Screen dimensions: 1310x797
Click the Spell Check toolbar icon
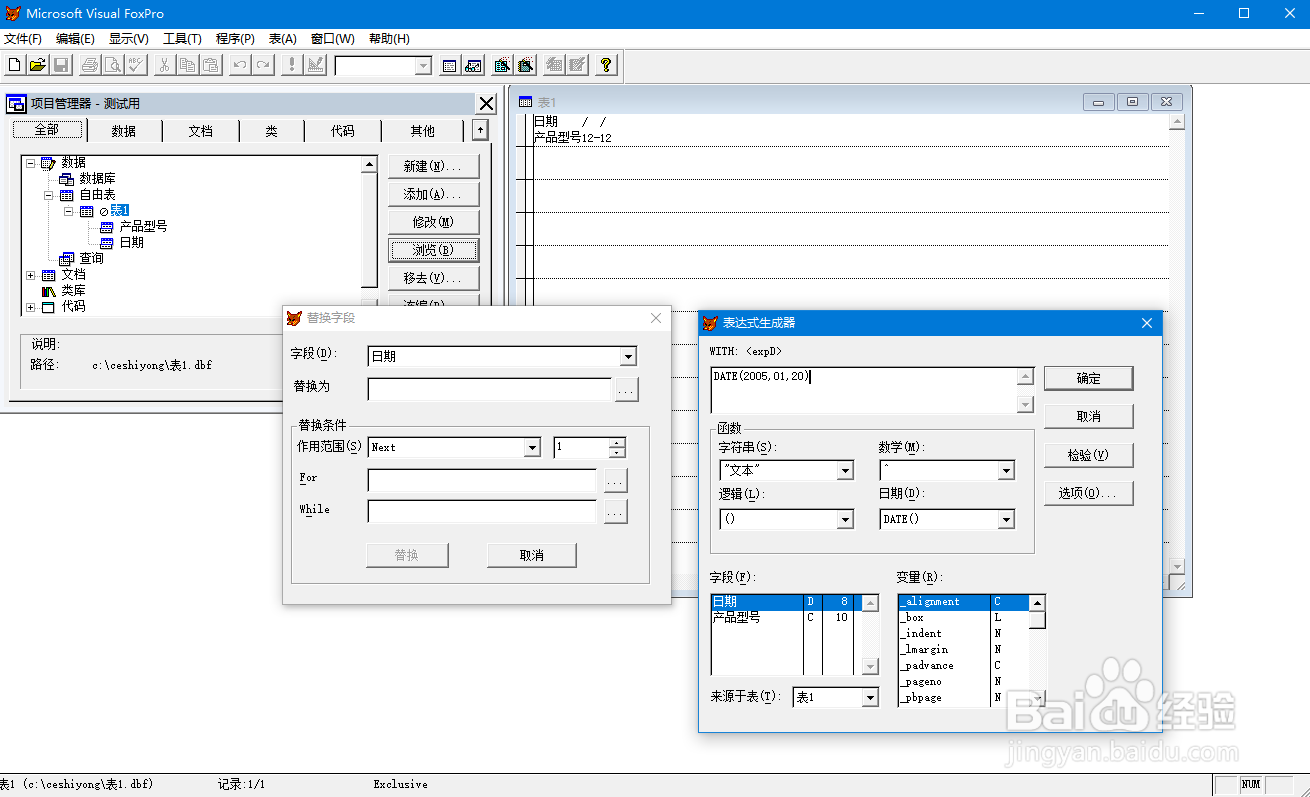point(136,64)
